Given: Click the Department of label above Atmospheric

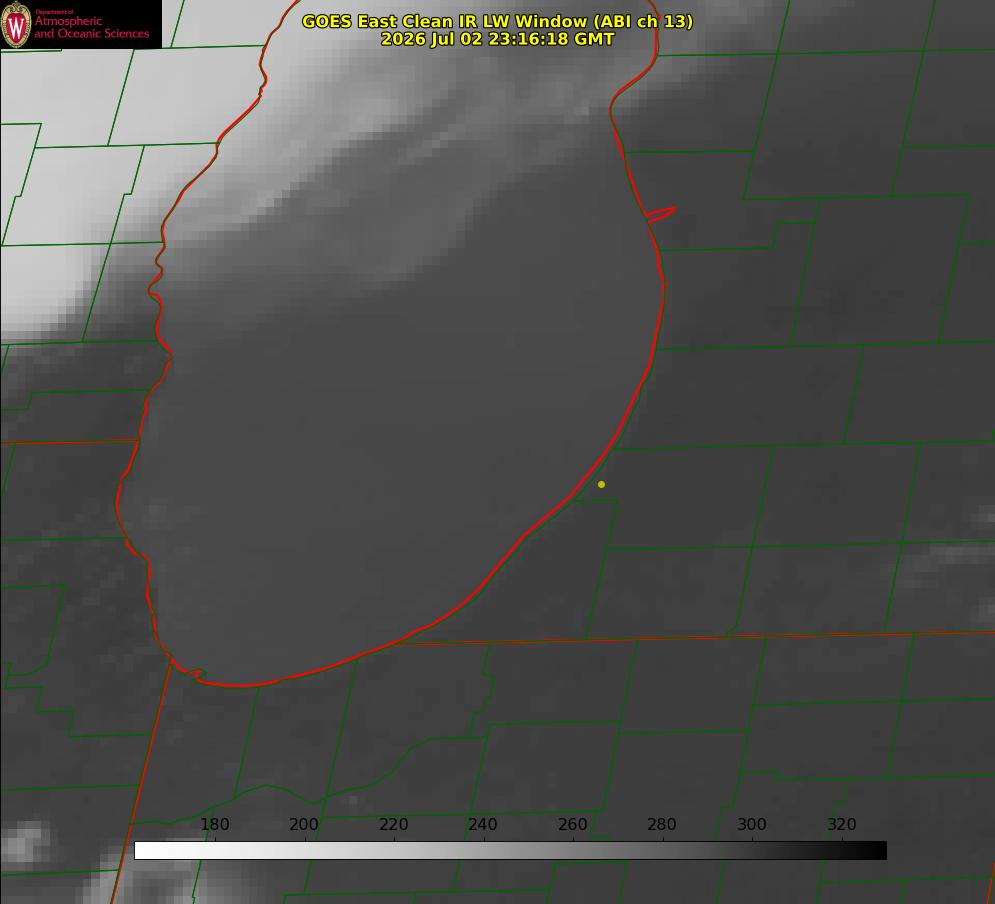Looking at the screenshot, I should point(54,12).
